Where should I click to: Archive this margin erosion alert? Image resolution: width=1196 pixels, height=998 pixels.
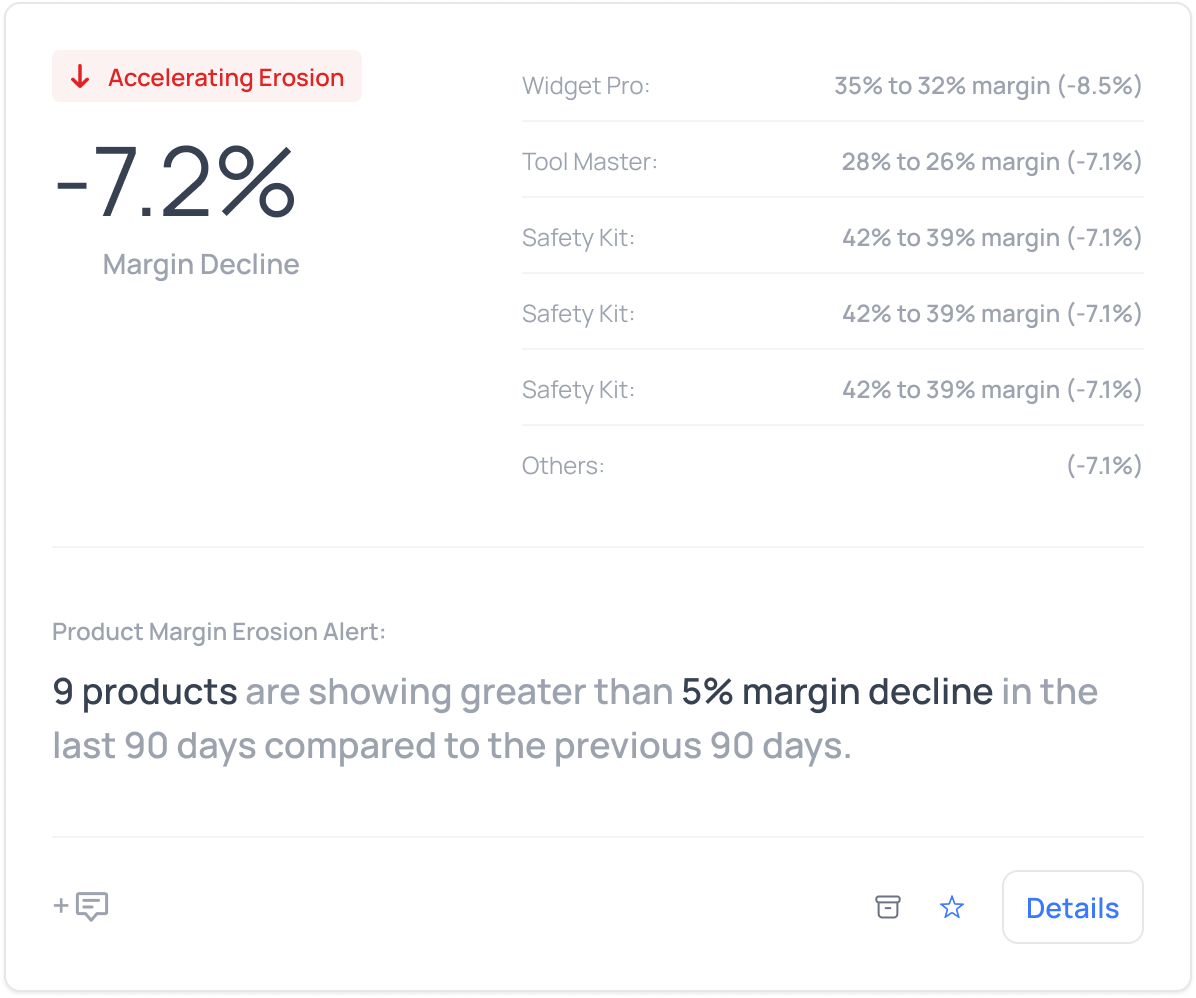coord(888,907)
